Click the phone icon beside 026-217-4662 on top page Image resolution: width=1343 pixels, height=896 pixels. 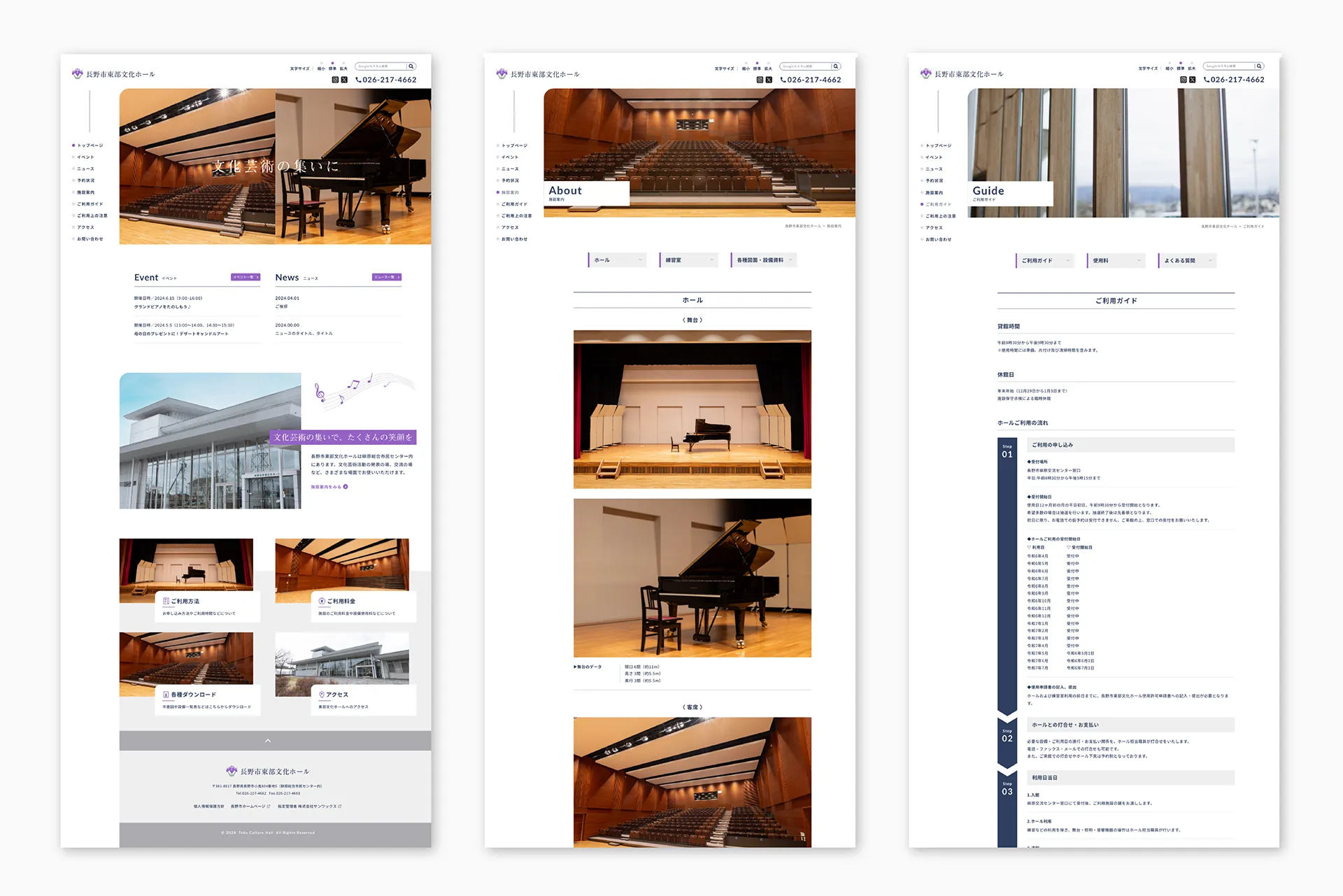click(358, 80)
